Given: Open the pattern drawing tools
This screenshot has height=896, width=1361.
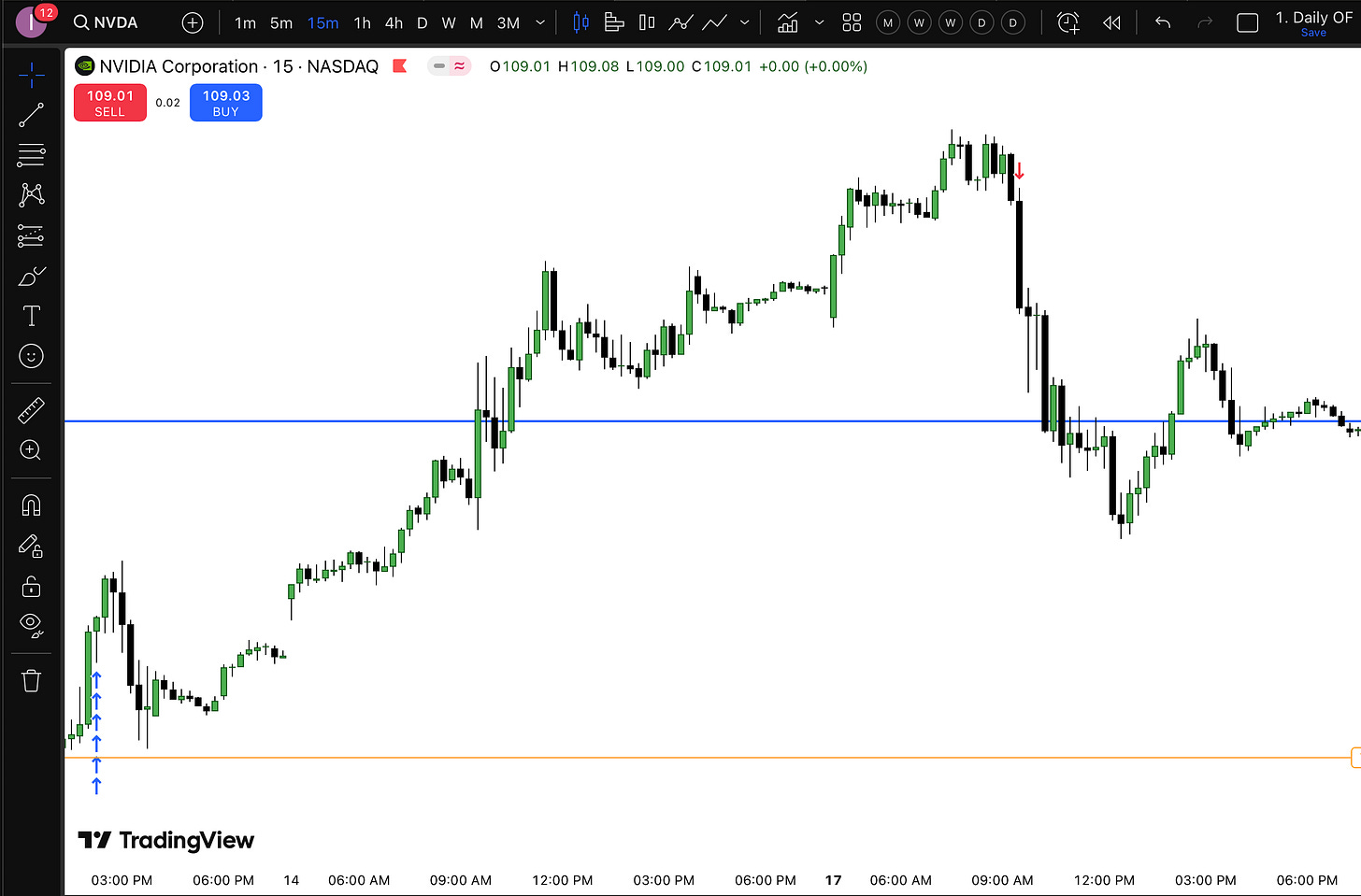Looking at the screenshot, I should click(31, 194).
